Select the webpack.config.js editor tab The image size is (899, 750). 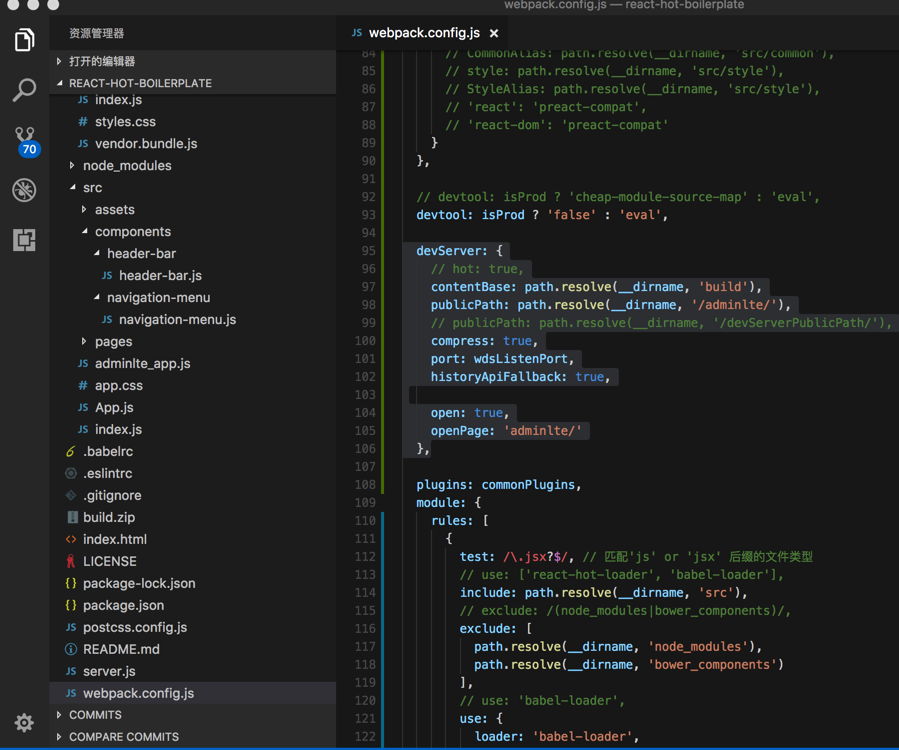click(423, 33)
